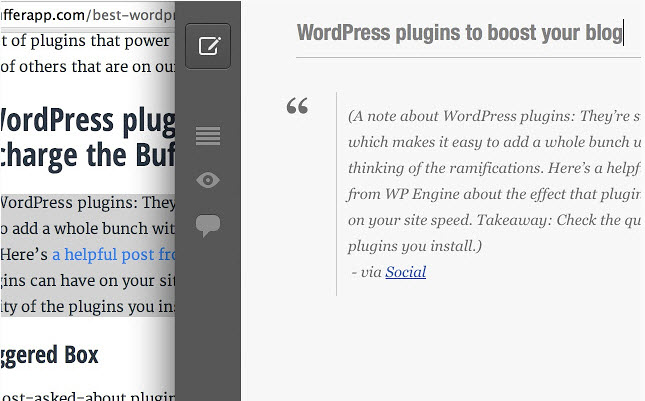Click the large quotation mark icon
Screen dimensions: 645x401
297,106
